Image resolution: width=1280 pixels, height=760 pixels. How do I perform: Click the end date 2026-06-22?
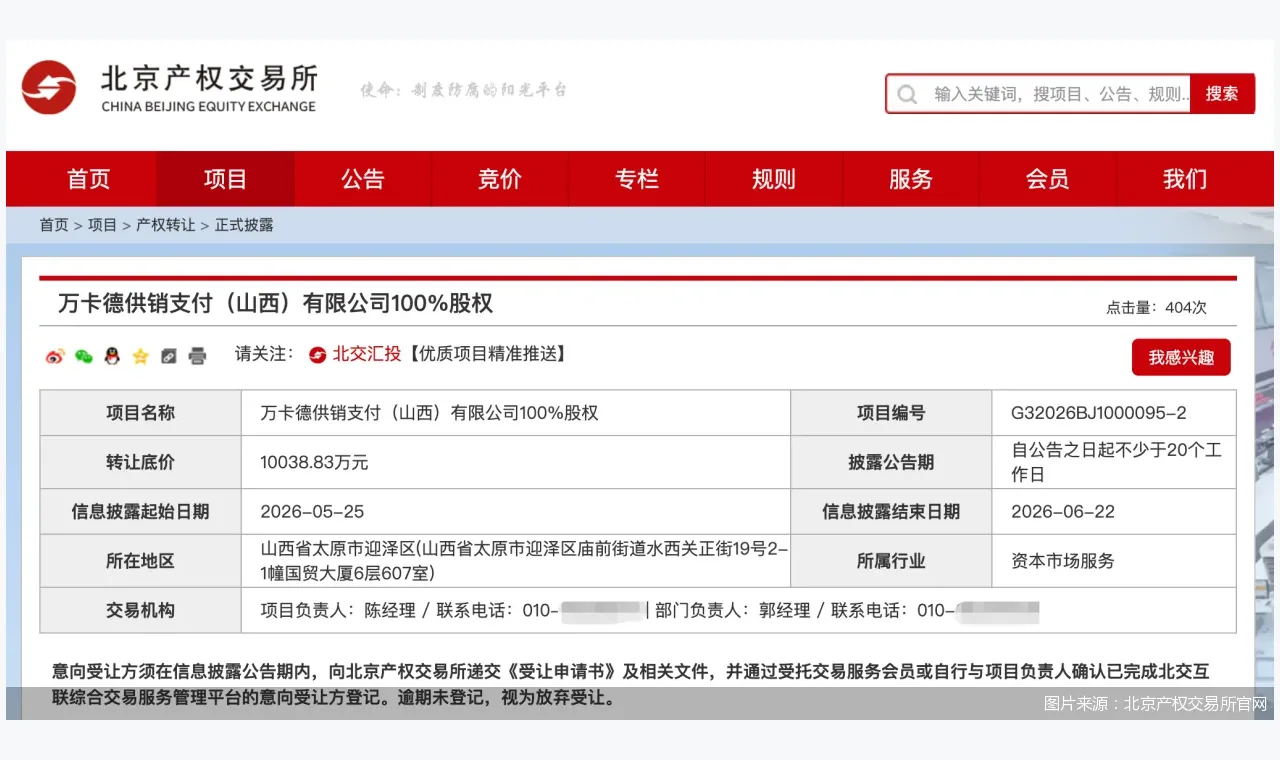(1063, 511)
